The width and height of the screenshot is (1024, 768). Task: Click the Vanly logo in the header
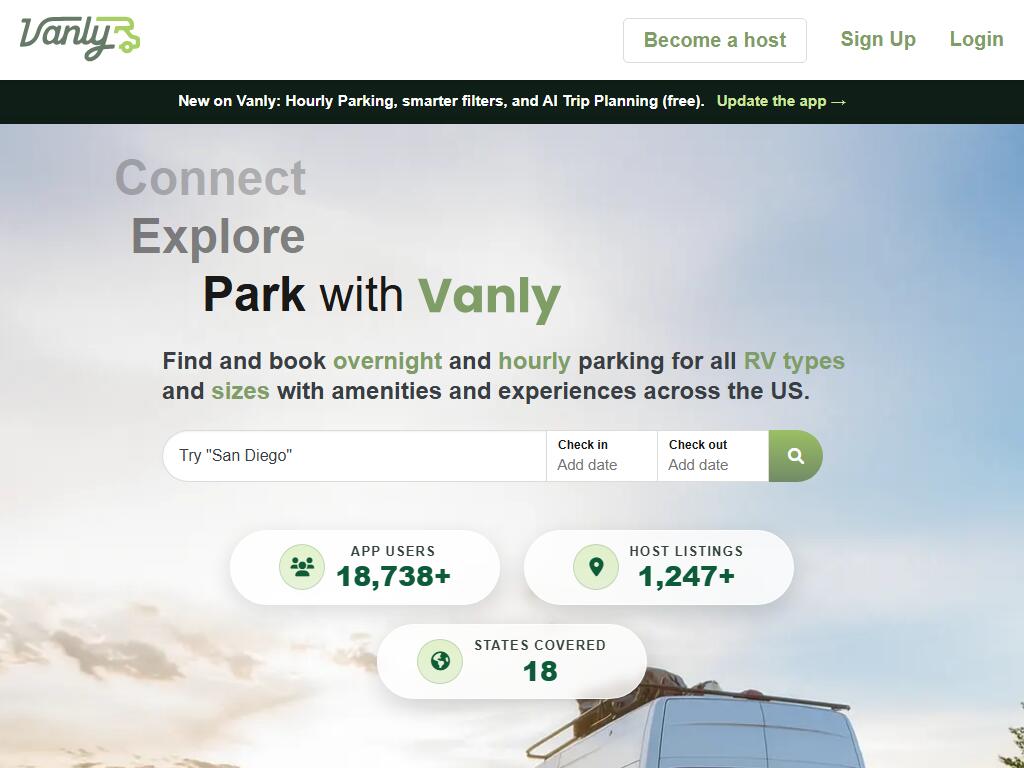tap(80, 39)
